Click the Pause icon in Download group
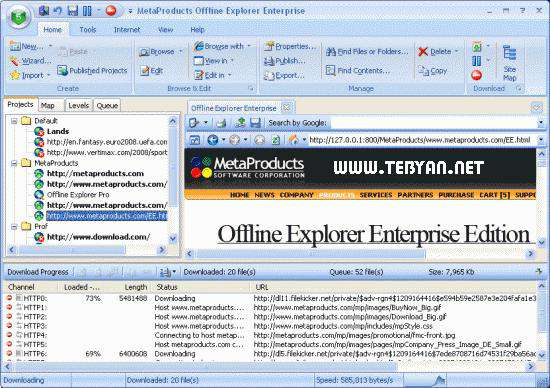Viewport: 550px width, 388px height. (476, 61)
